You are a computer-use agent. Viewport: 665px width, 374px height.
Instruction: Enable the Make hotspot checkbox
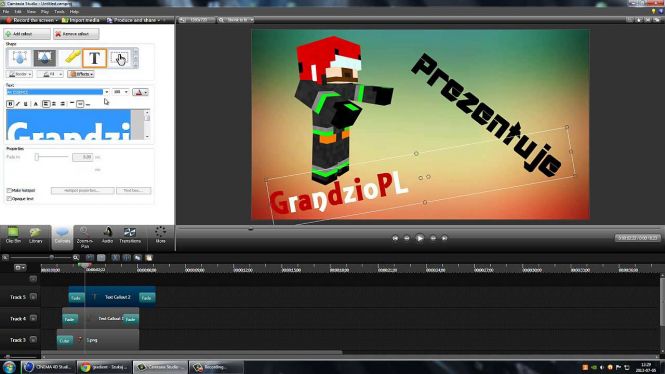pyautogui.click(x=9, y=191)
